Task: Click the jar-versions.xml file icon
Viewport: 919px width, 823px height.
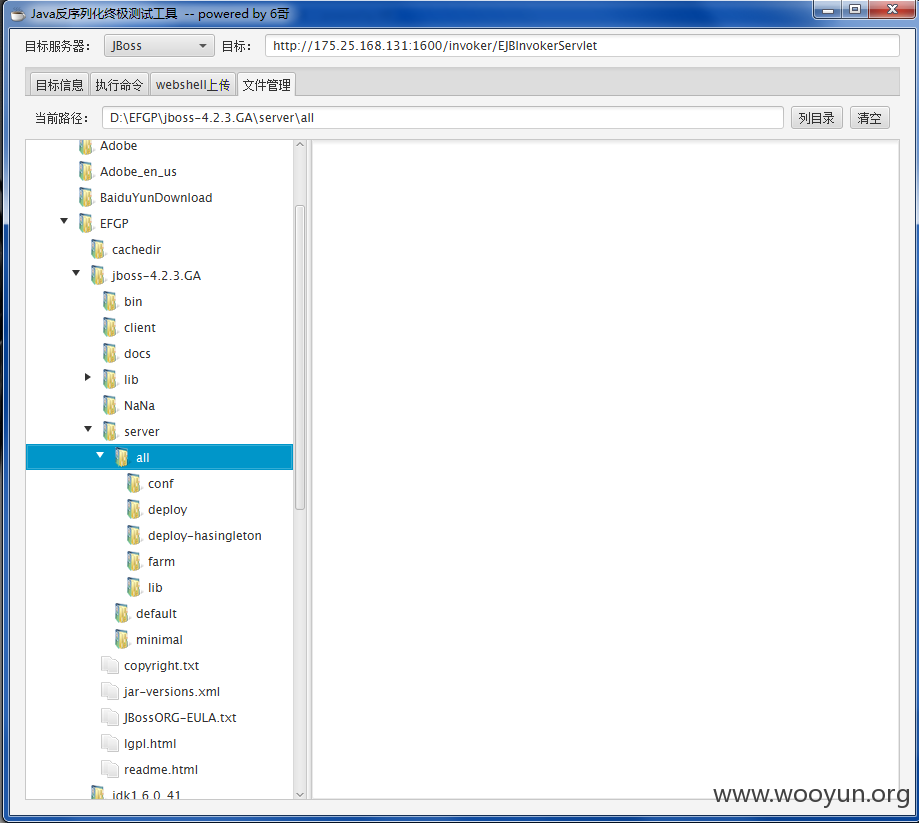Action: coord(110,691)
